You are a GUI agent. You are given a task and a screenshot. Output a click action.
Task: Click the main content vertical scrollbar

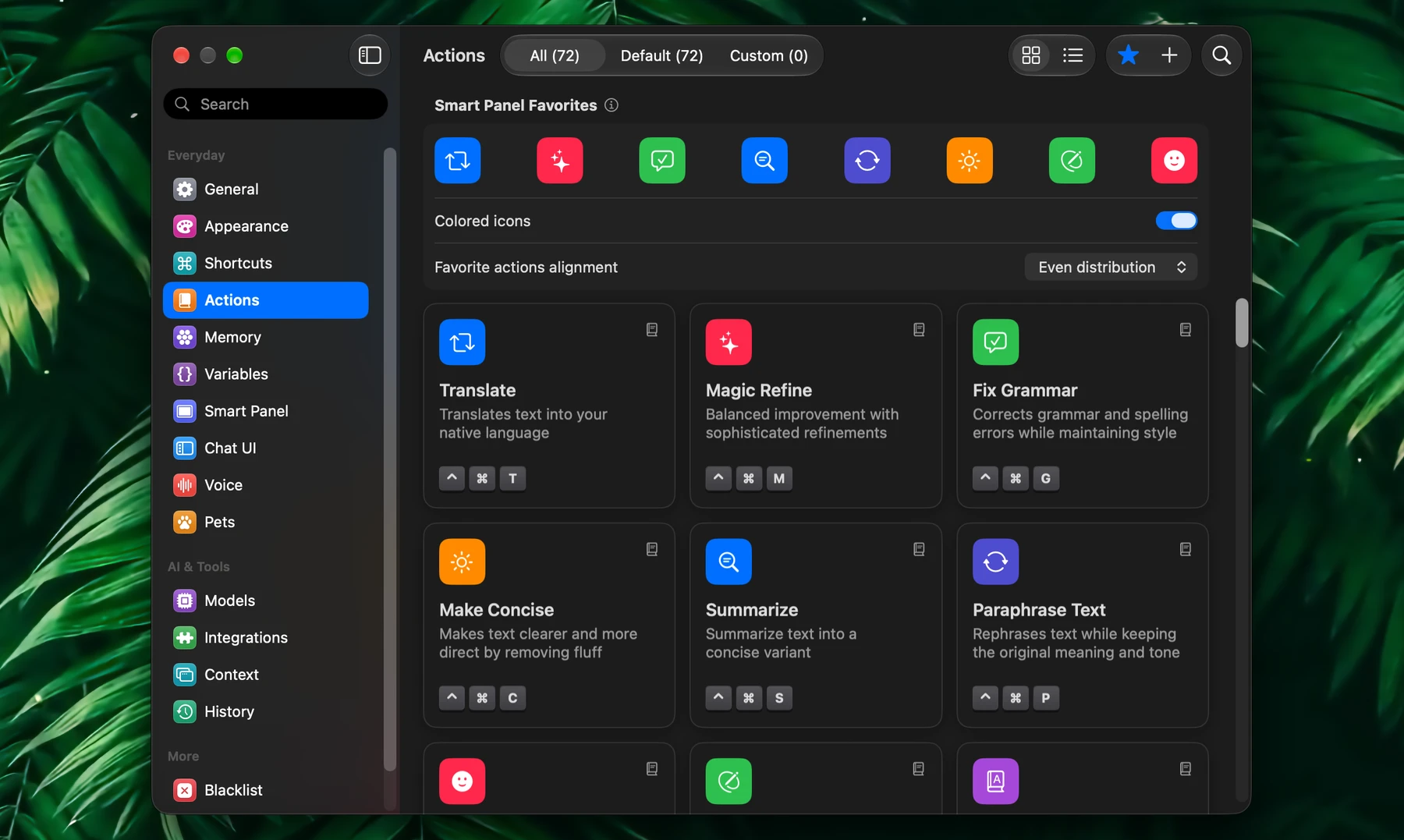1242,323
